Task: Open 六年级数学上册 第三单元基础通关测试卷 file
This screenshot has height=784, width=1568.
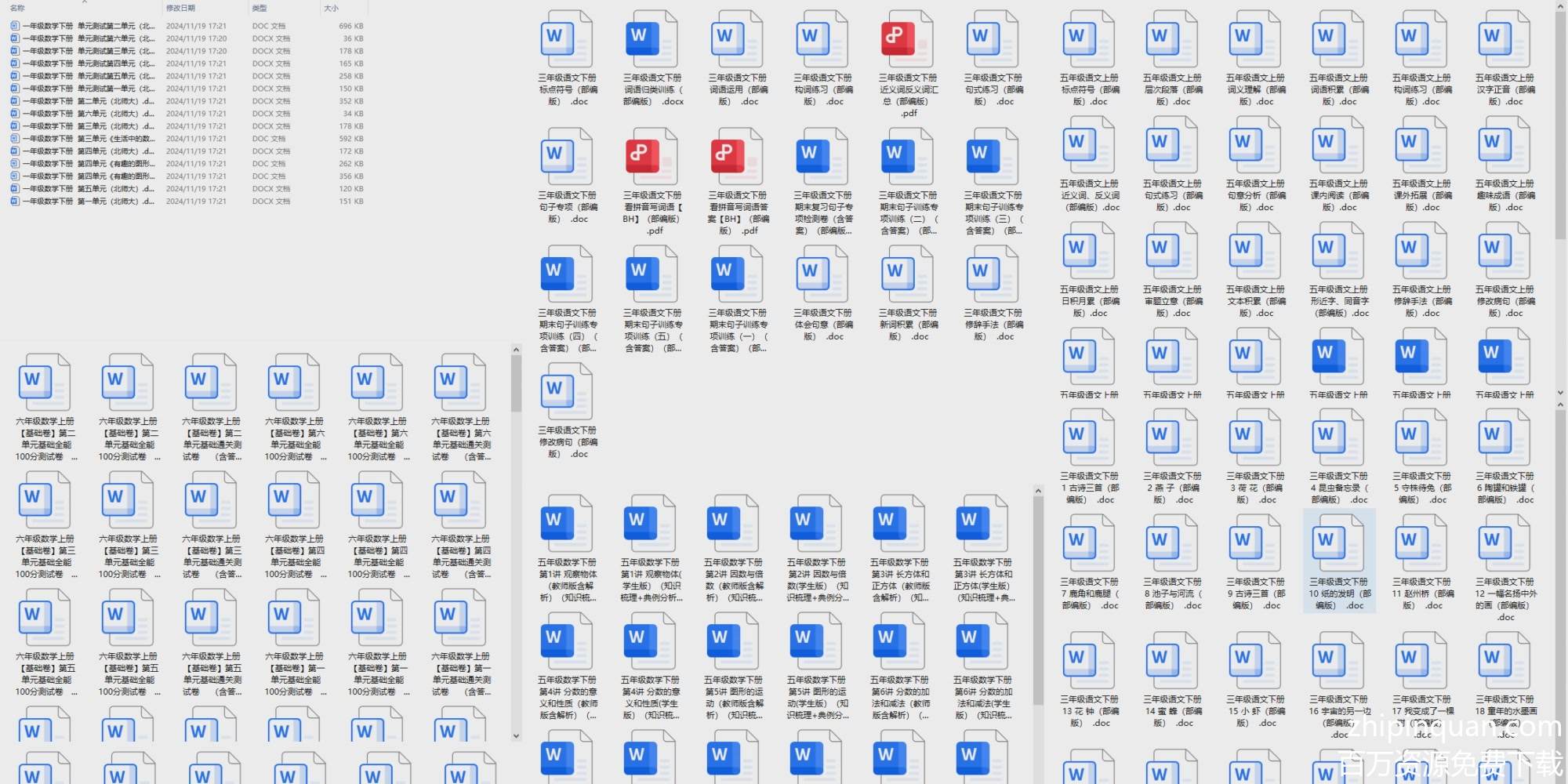Action: click(x=212, y=526)
